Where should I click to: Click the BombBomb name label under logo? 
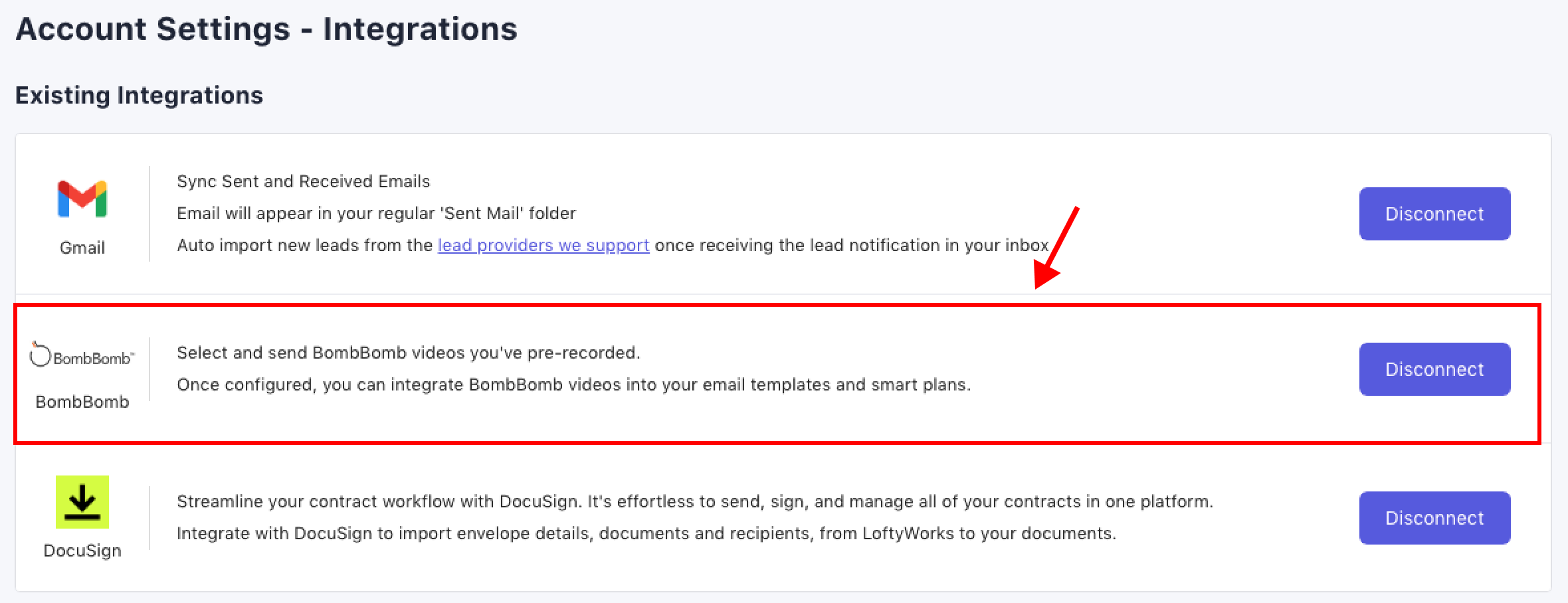pos(82,402)
